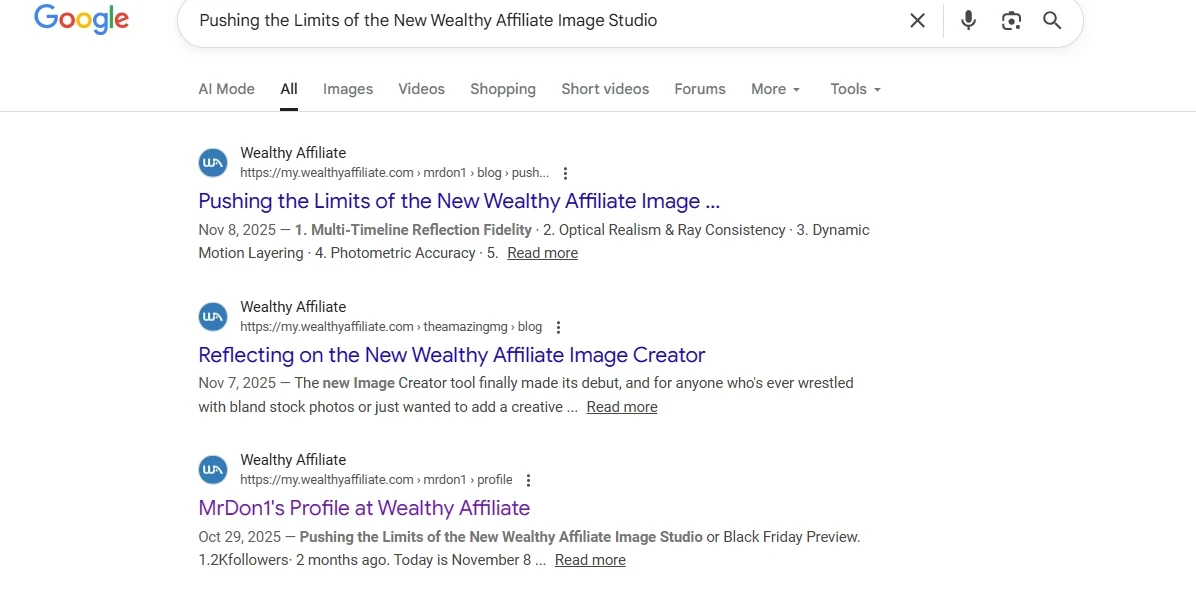Open three-dot menu for MrDon1 profile result
The width and height of the screenshot is (1196, 596).
tap(529, 480)
